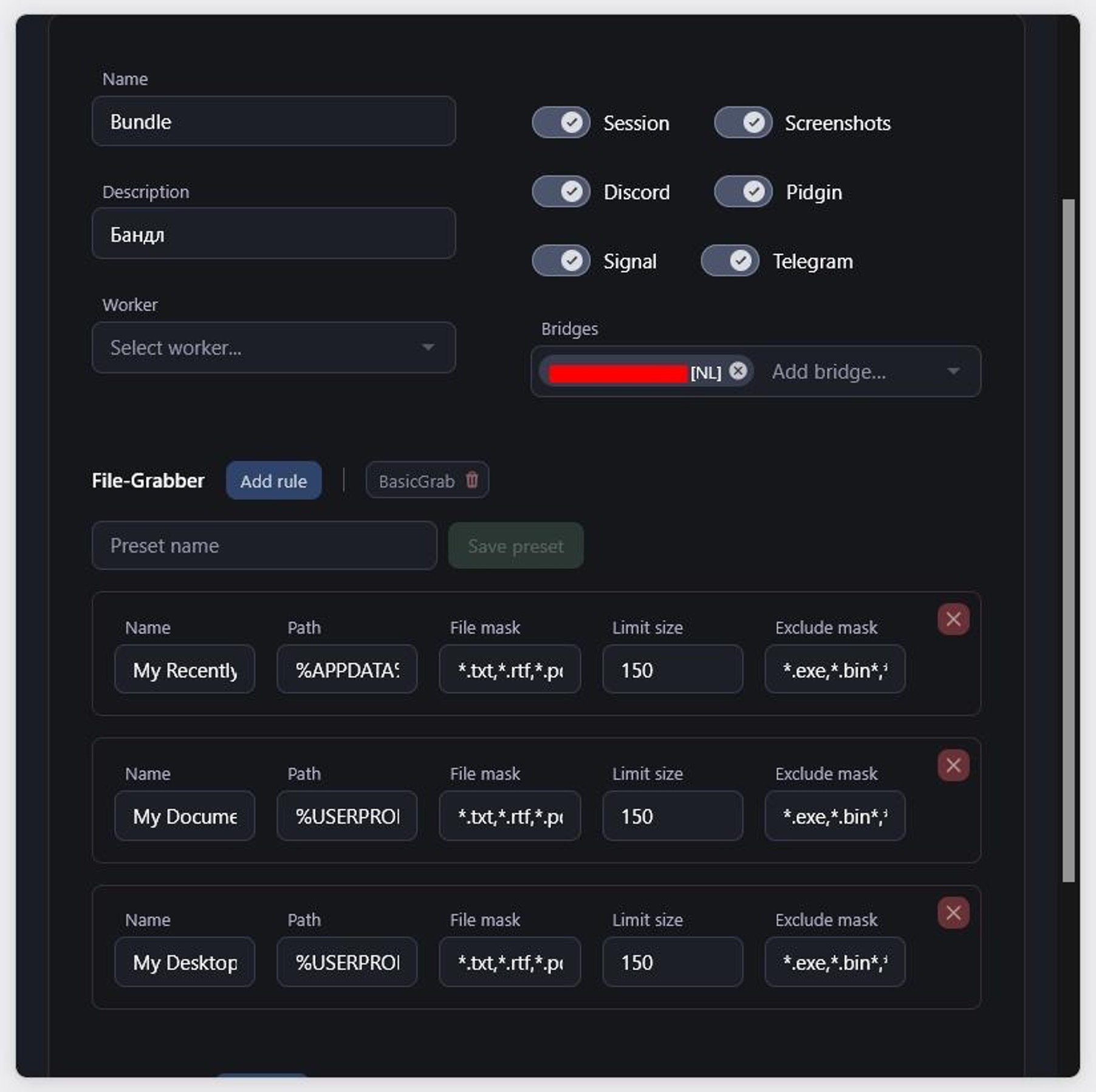Disable the Screenshots toggle

742,123
